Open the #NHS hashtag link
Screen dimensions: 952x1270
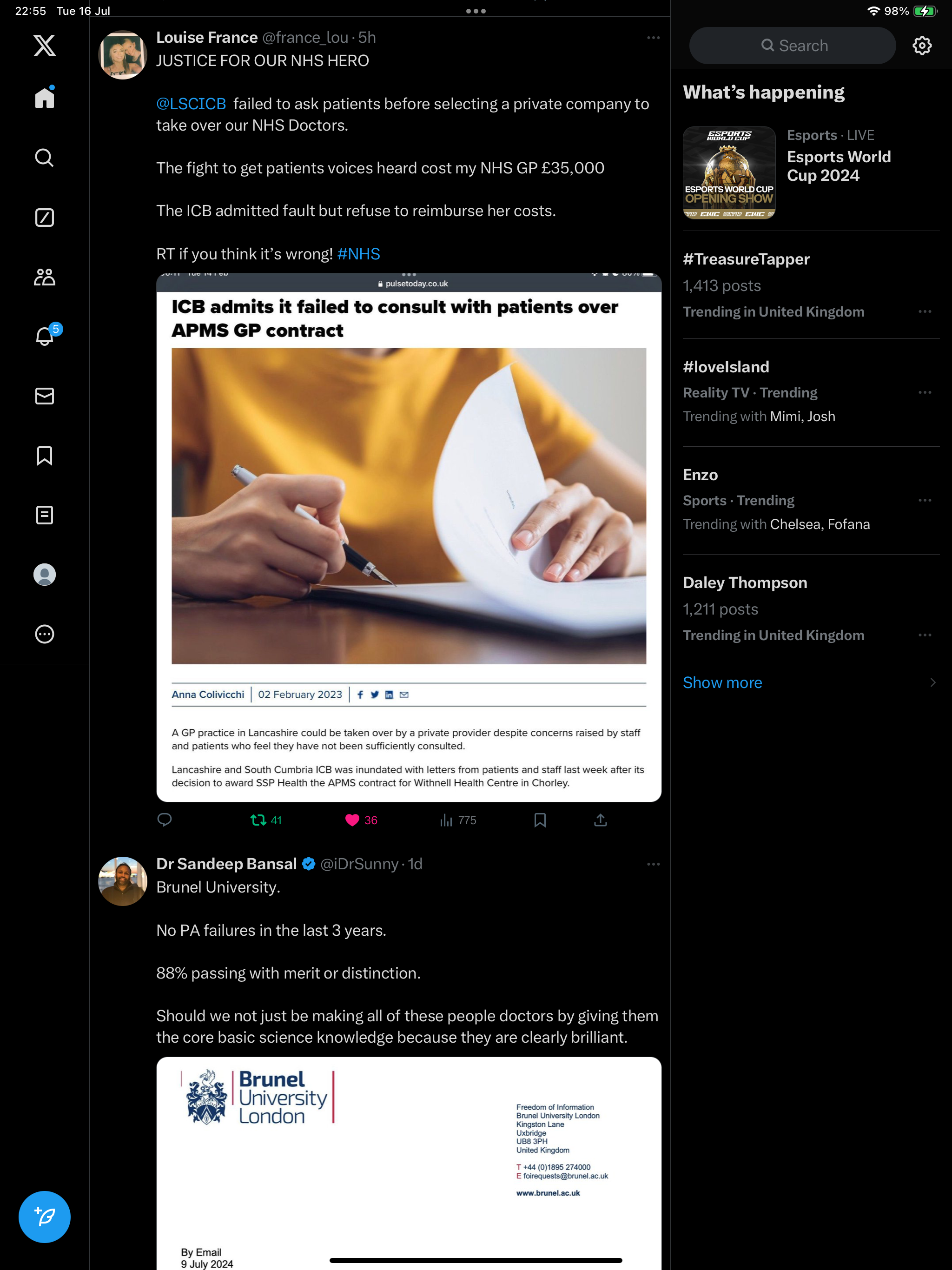pos(359,254)
